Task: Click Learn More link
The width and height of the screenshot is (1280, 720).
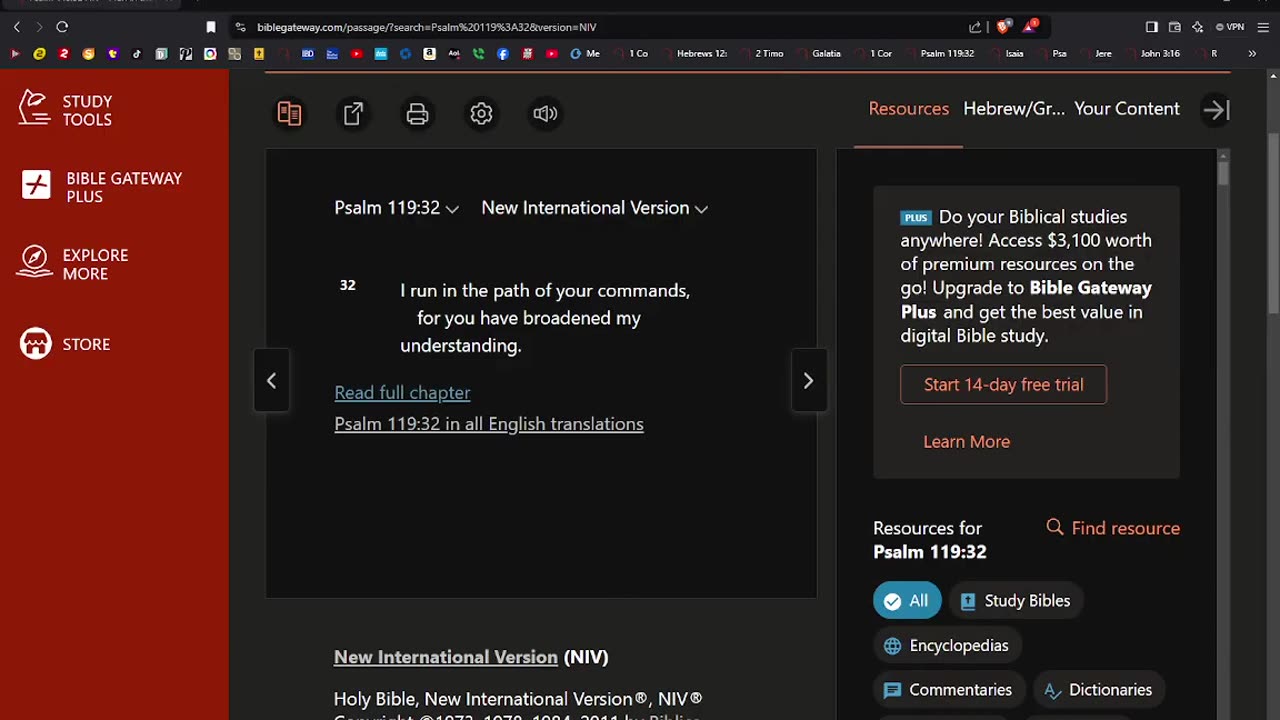Action: (966, 442)
